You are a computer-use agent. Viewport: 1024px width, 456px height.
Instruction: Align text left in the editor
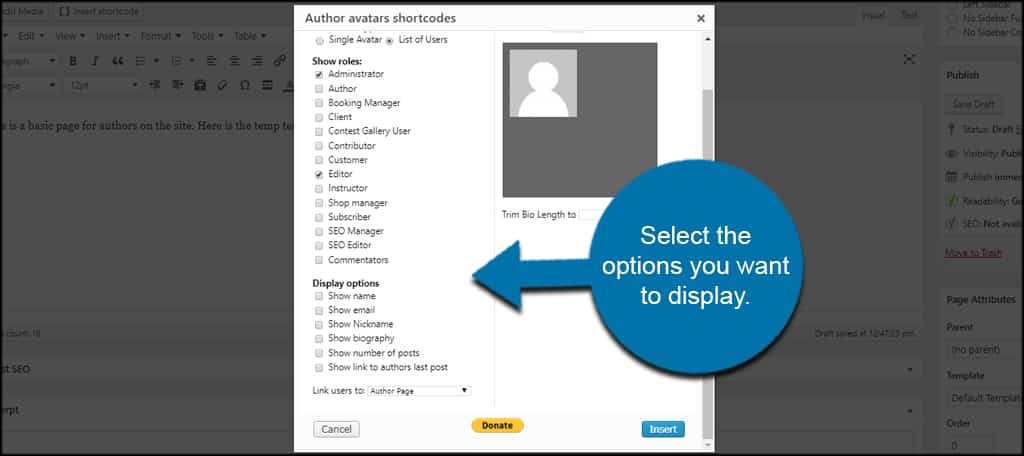pos(211,61)
